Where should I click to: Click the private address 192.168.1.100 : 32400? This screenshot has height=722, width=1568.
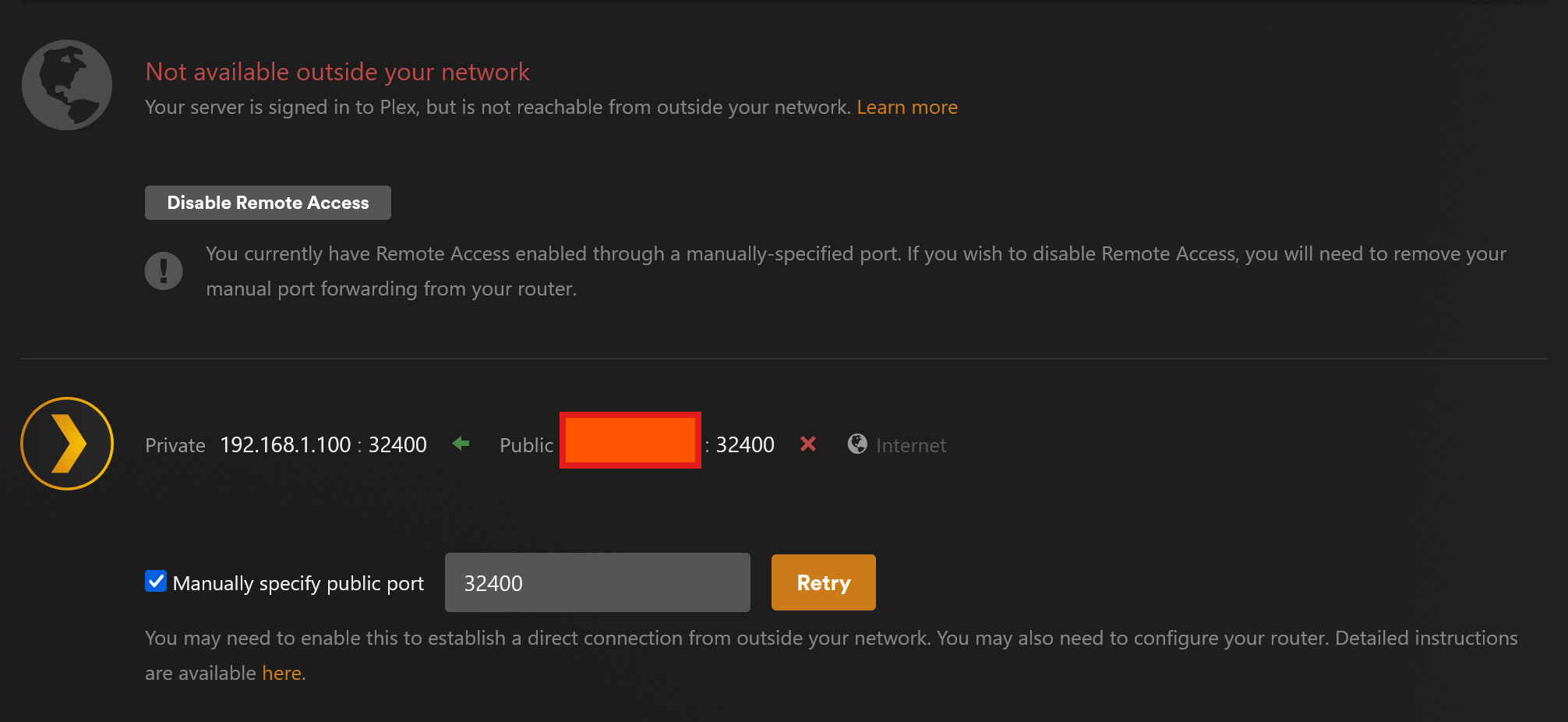click(323, 444)
